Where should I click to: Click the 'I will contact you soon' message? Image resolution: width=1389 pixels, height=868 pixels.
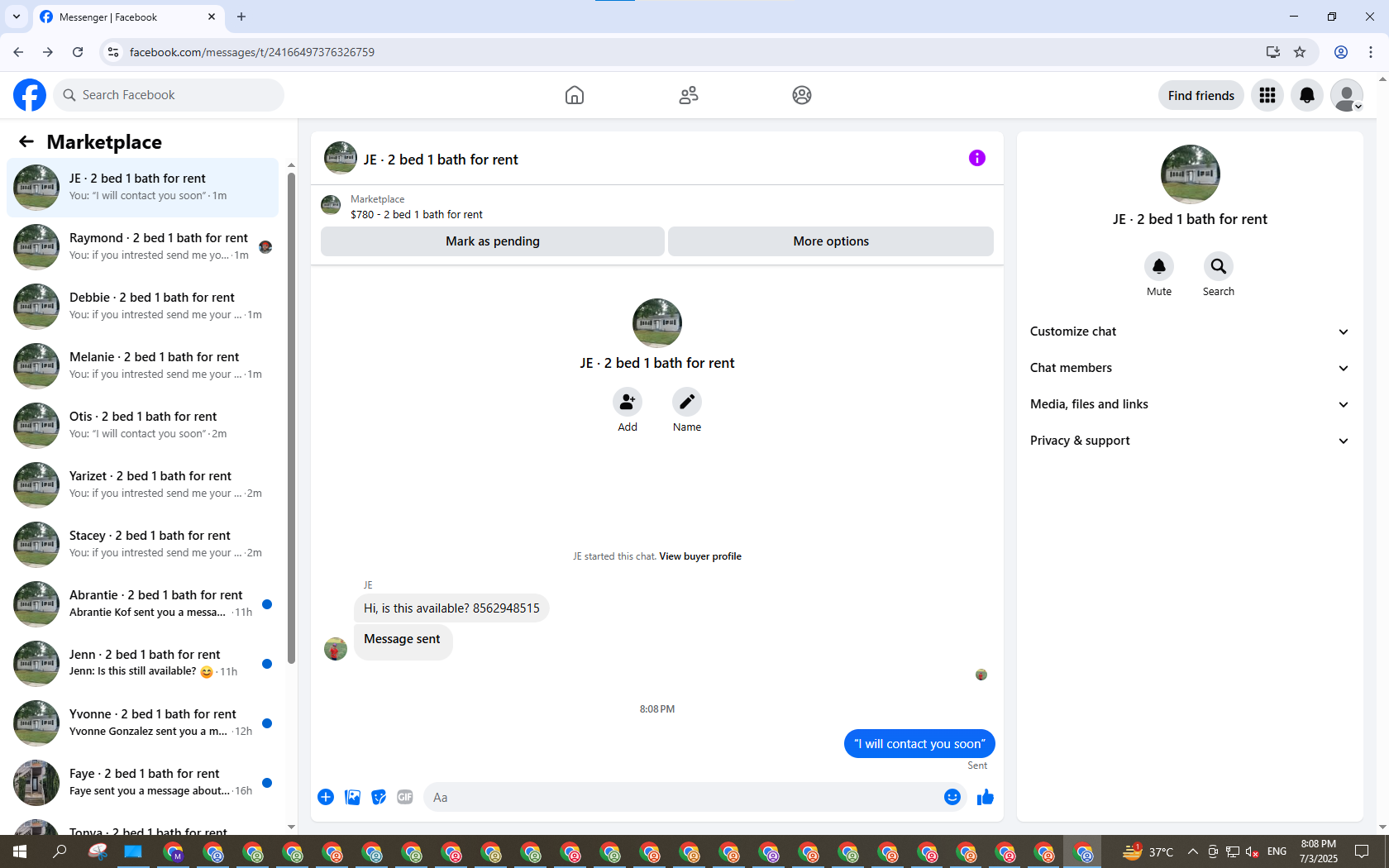tap(919, 744)
